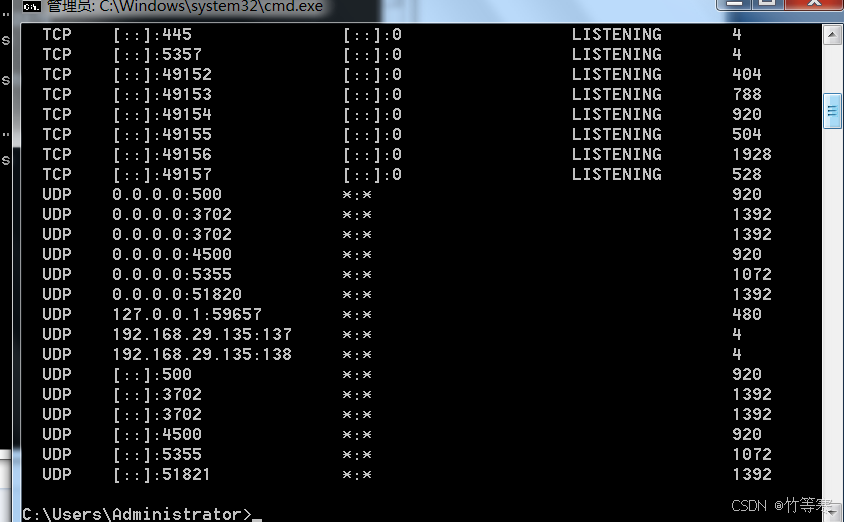Maximize the command prompt window

tap(768, 5)
